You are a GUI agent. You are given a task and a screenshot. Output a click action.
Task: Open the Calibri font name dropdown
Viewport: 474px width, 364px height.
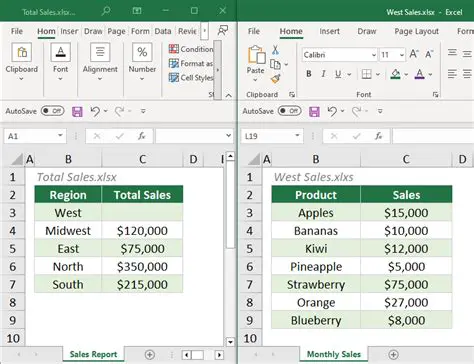coord(374,55)
